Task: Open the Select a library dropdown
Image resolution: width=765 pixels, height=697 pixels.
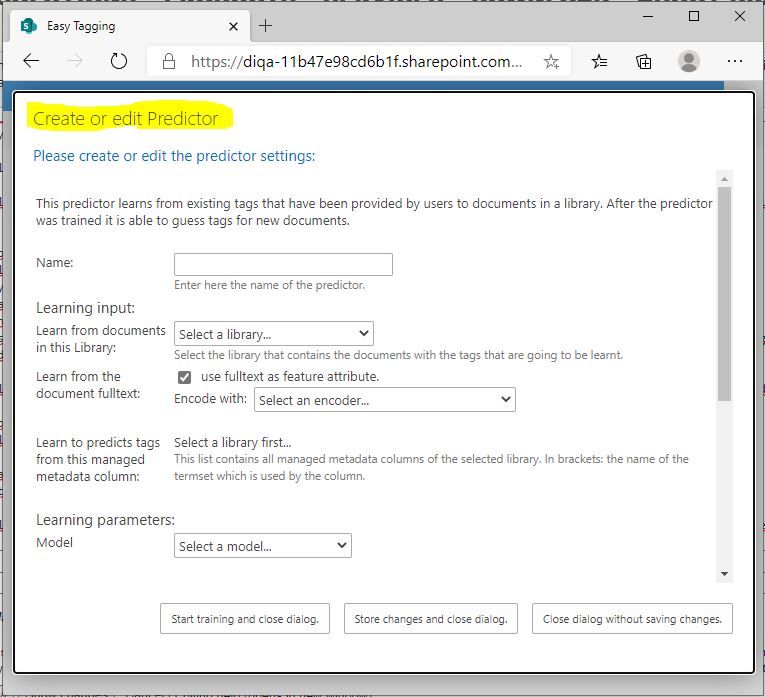Action: [273, 334]
